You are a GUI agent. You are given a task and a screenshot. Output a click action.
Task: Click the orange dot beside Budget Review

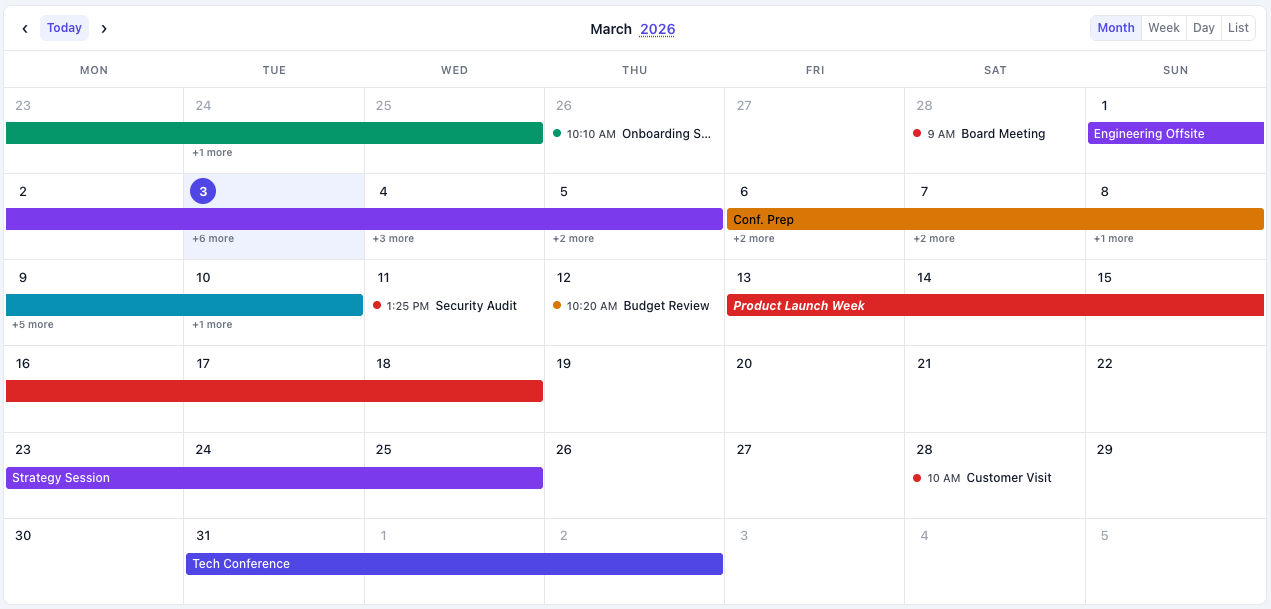coord(557,305)
